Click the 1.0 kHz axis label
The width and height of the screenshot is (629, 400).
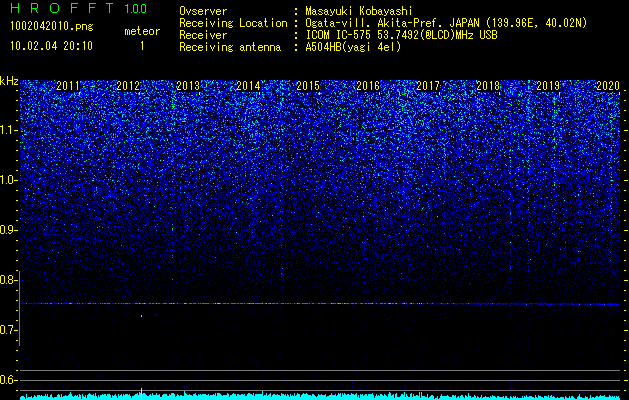pyautogui.click(x=9, y=180)
